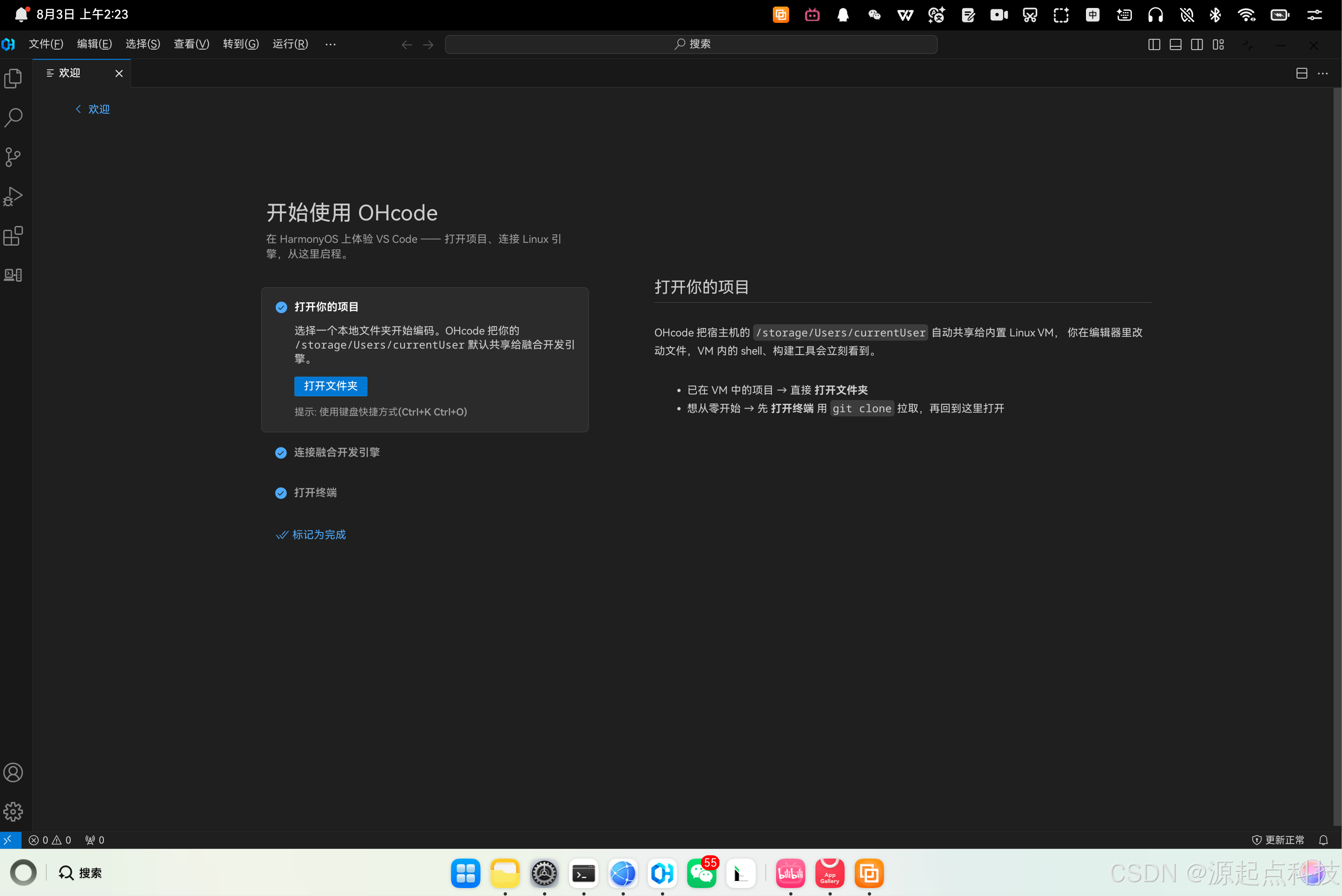The height and width of the screenshot is (896, 1342).
Task: Expand the 连接融合开发引擎 step
Action: click(x=337, y=452)
